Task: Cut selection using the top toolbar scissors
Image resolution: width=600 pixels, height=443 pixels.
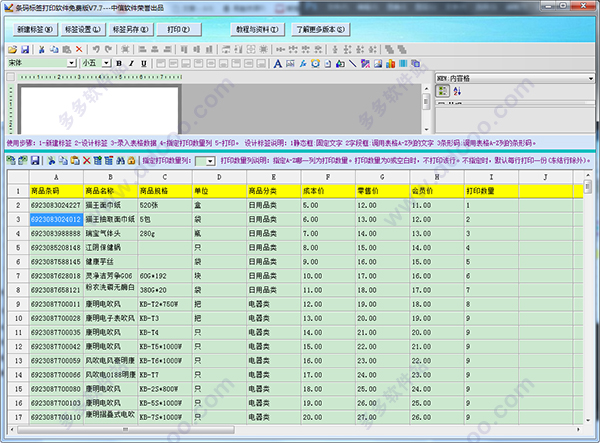Action: 42,49
